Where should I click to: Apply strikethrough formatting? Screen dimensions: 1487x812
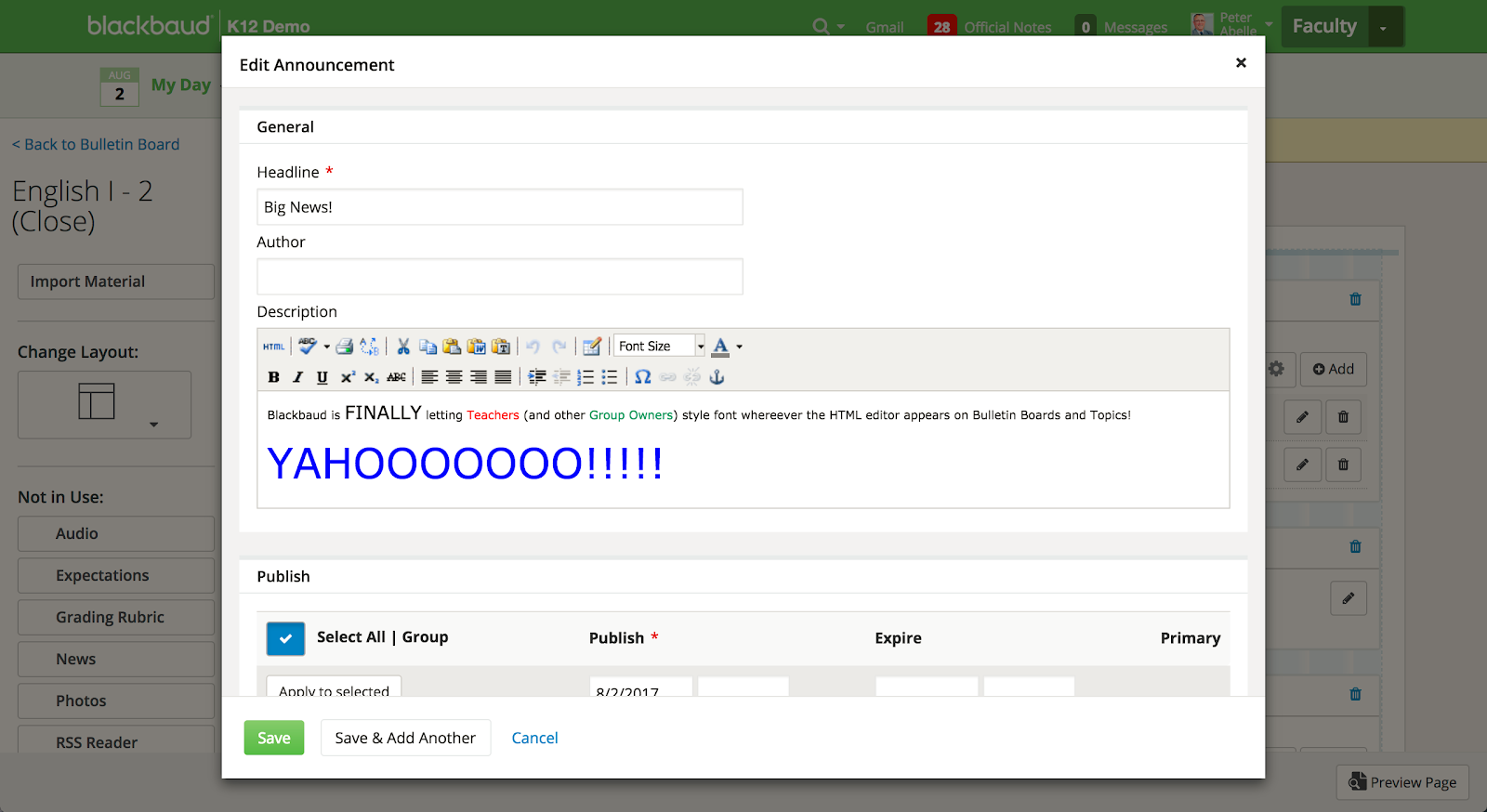click(x=396, y=377)
